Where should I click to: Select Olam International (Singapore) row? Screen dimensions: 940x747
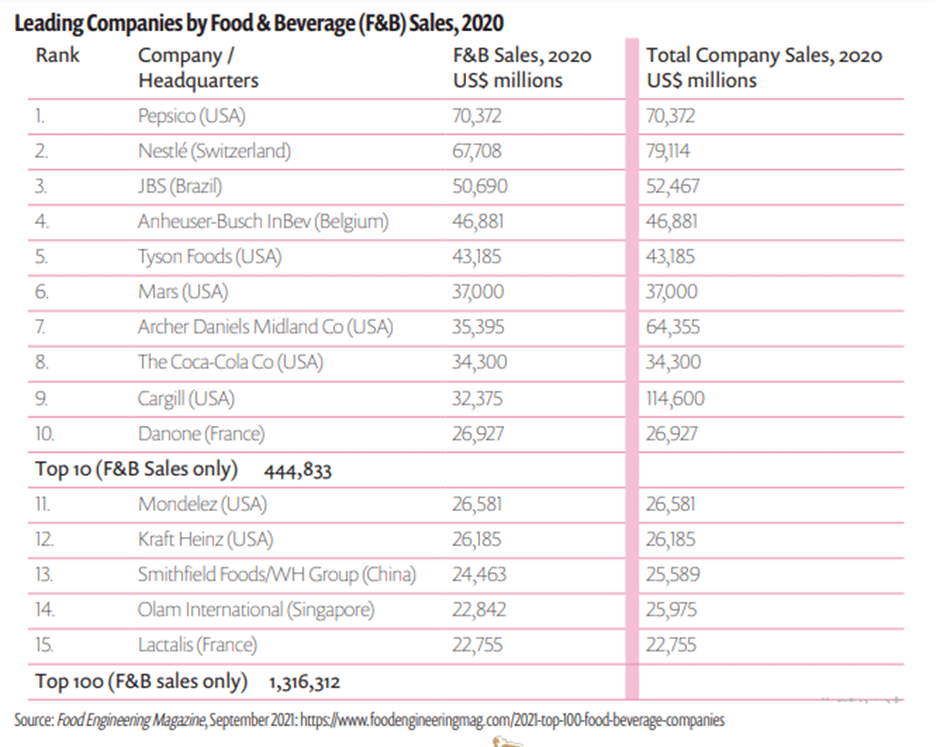click(466, 610)
